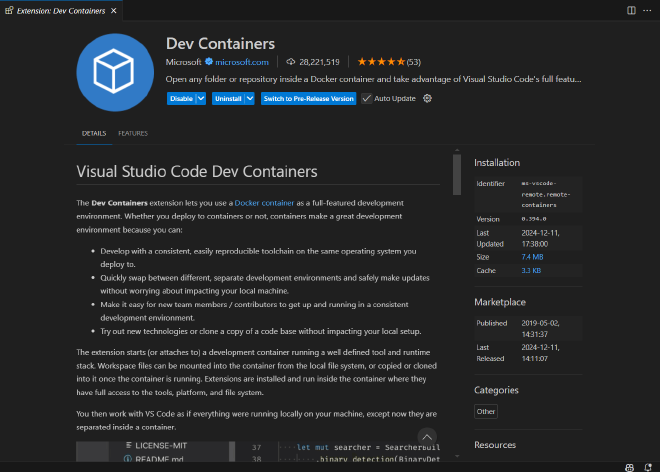Viewport: 660px width, 472px height.
Task: Toggle the Auto Update checkbox
Action: (x=367, y=99)
